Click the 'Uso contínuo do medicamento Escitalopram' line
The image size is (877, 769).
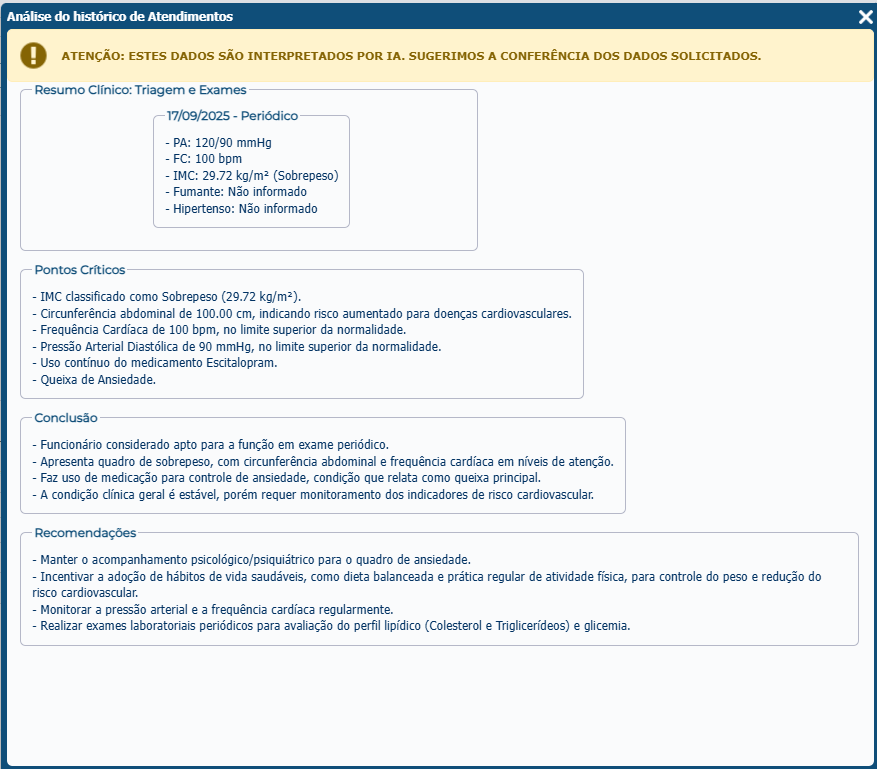pos(154,363)
